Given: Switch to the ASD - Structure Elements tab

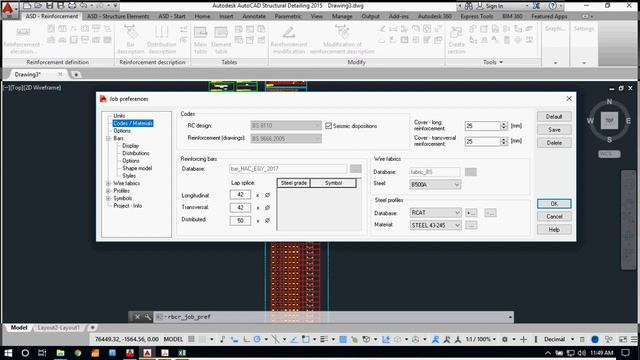Looking at the screenshot, I should click(x=118, y=16).
